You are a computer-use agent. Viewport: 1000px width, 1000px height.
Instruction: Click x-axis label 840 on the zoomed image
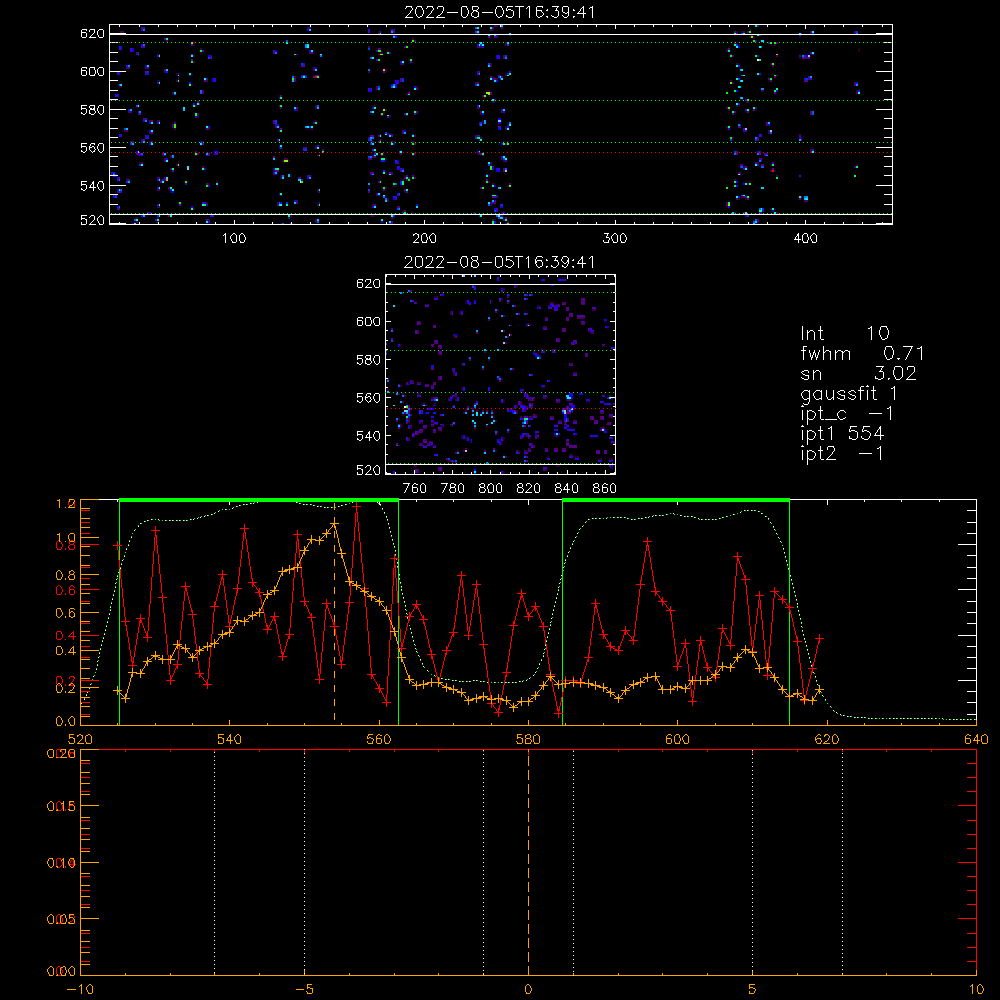[566, 489]
